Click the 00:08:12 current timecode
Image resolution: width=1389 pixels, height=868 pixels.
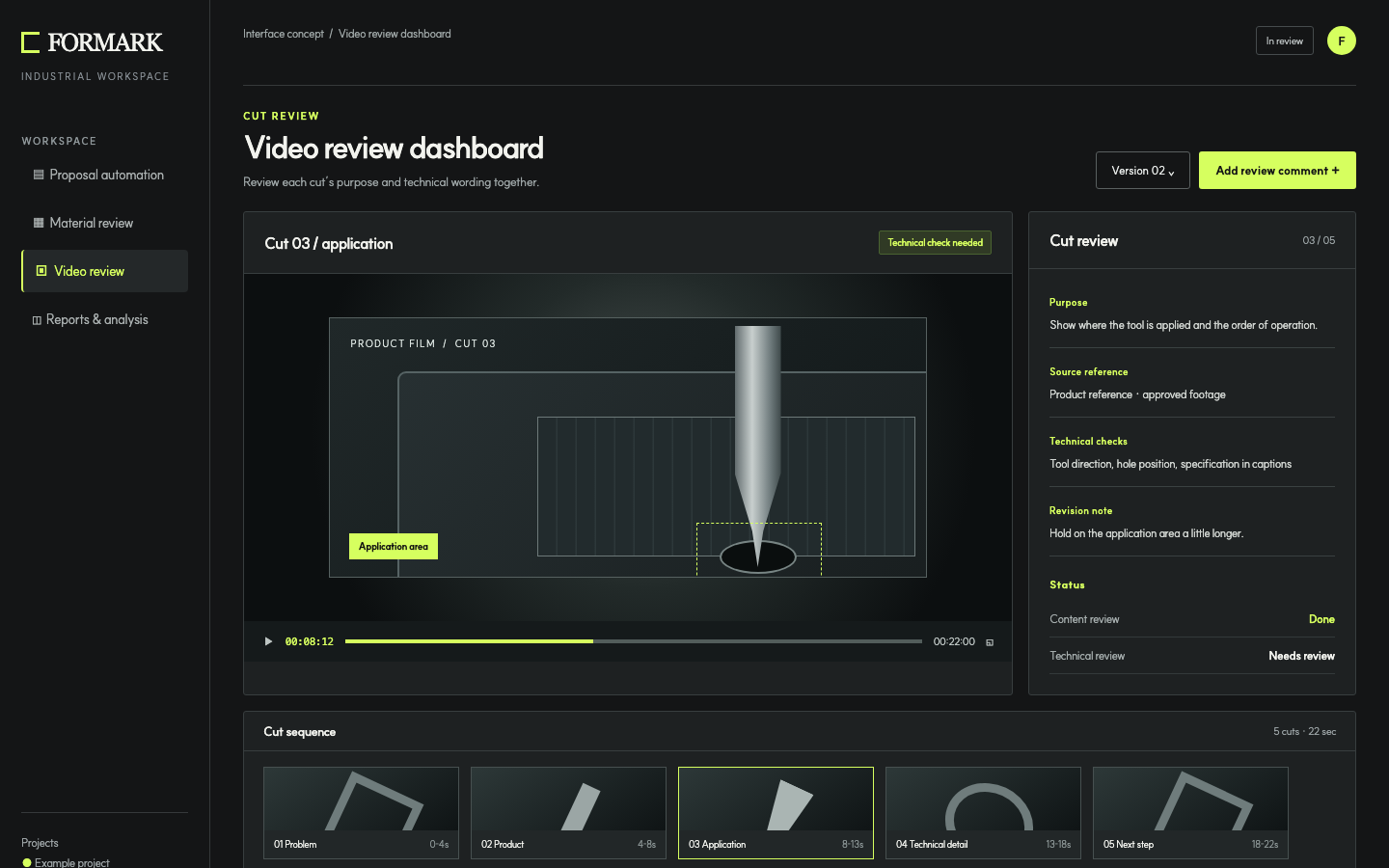(x=310, y=641)
